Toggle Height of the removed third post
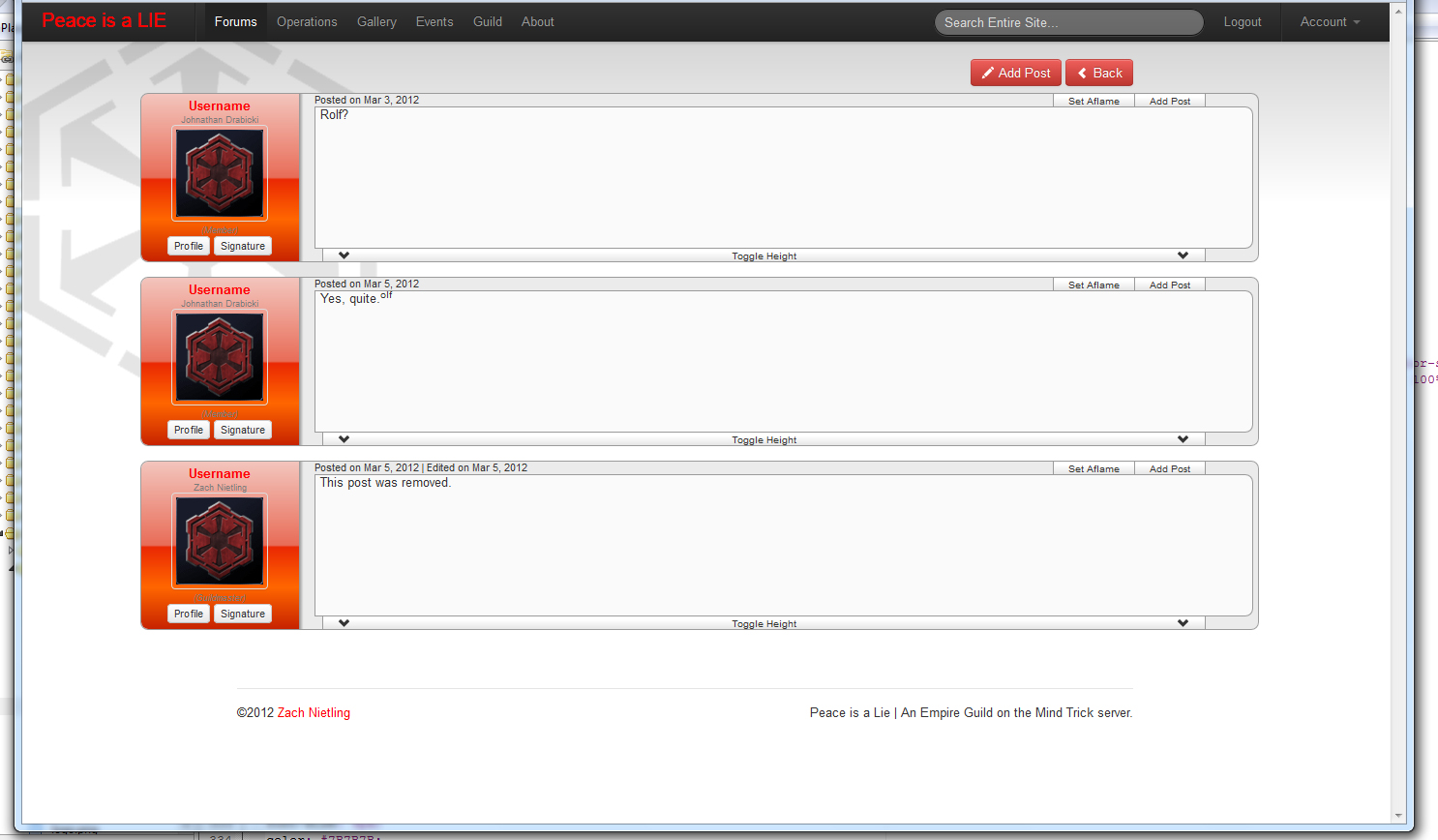 (x=764, y=624)
